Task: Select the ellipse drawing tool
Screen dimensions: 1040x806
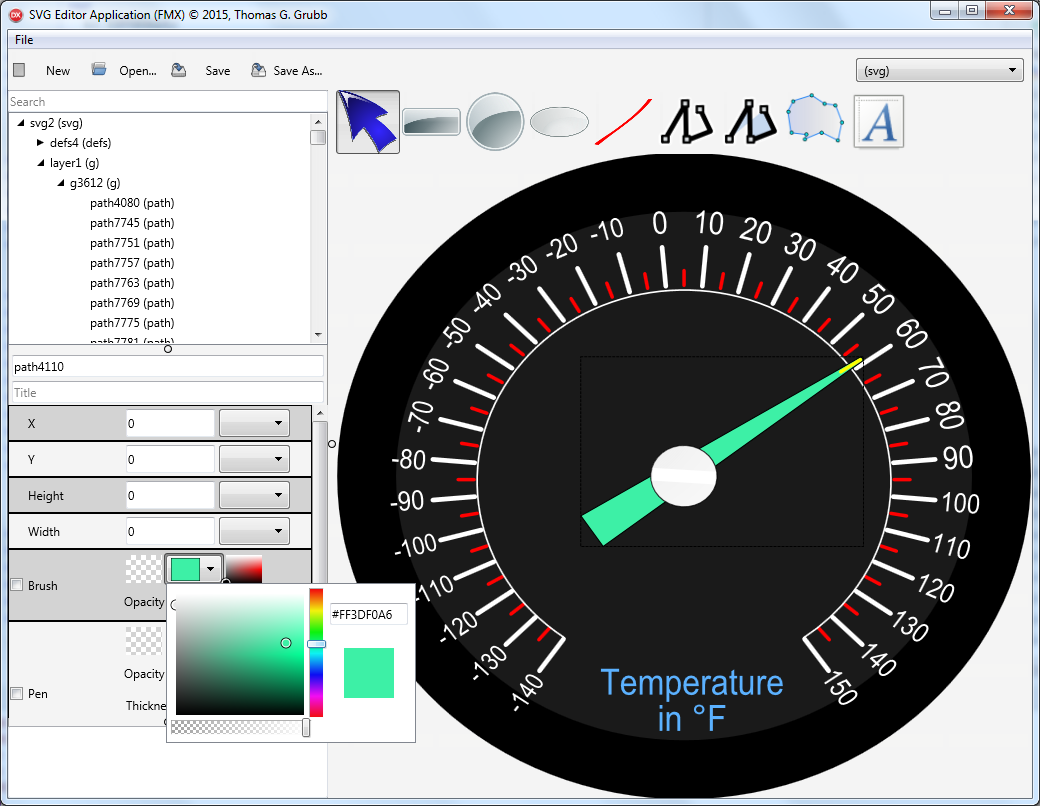Action: click(x=559, y=122)
